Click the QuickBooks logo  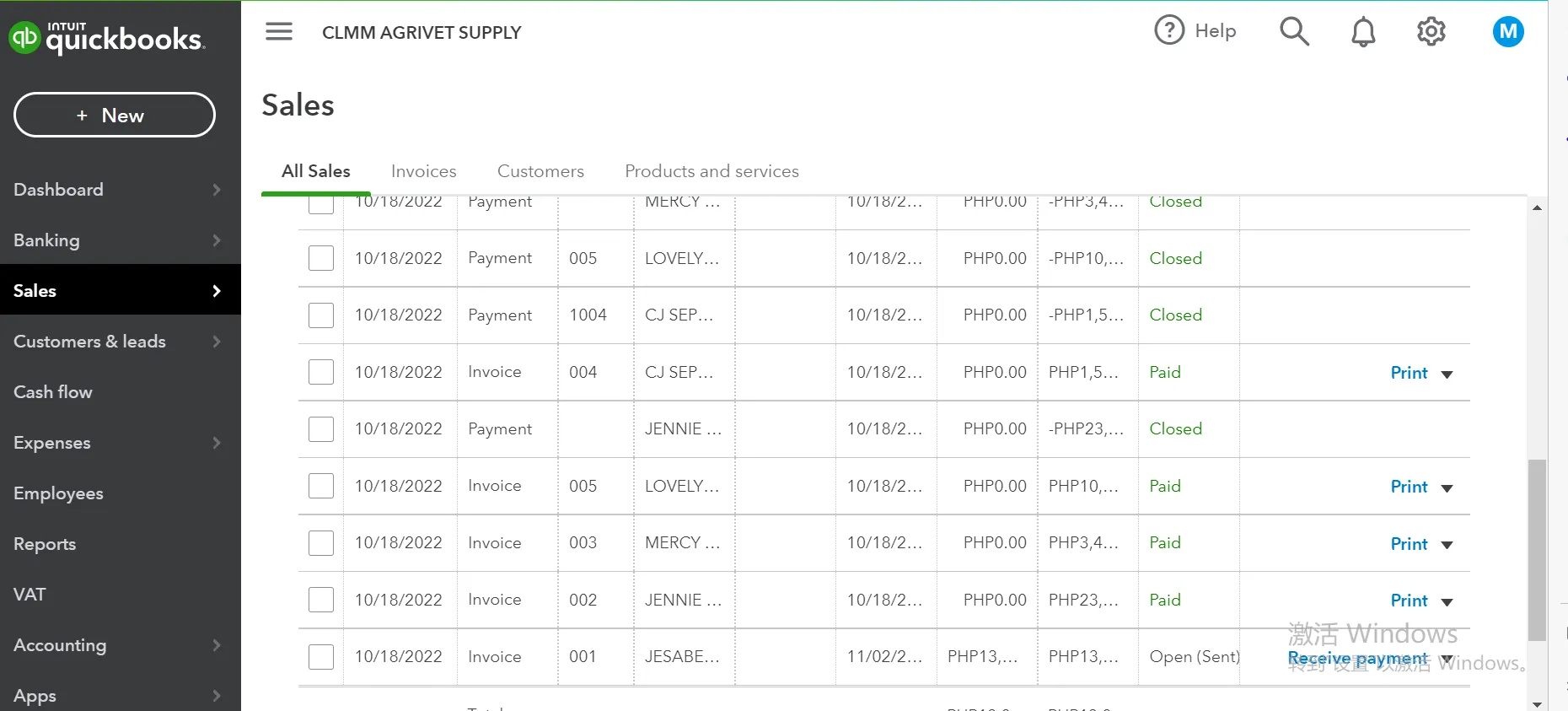tap(106, 38)
